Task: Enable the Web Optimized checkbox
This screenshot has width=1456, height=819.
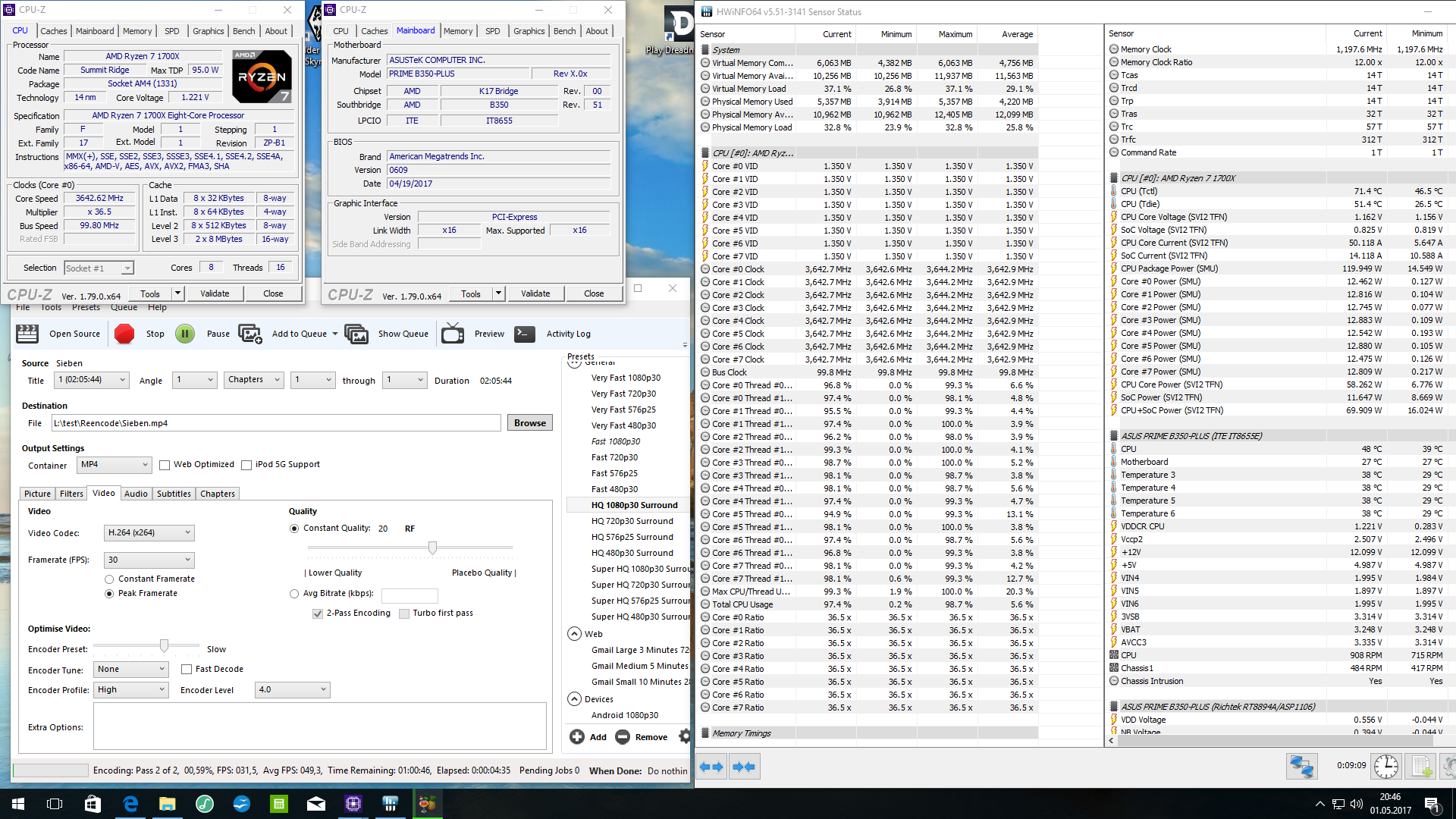Action: (x=165, y=465)
